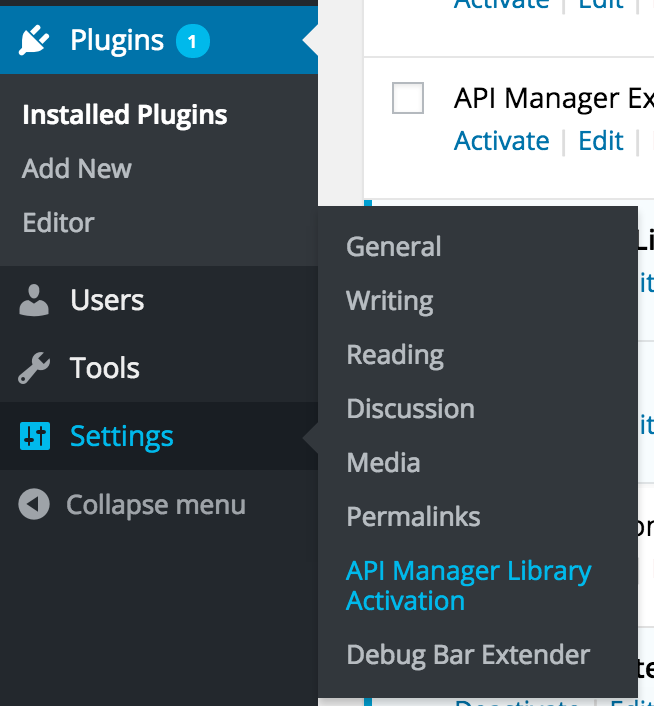This screenshot has height=706, width=654.
Task: Select General in the Settings flyout
Action: [x=394, y=247]
